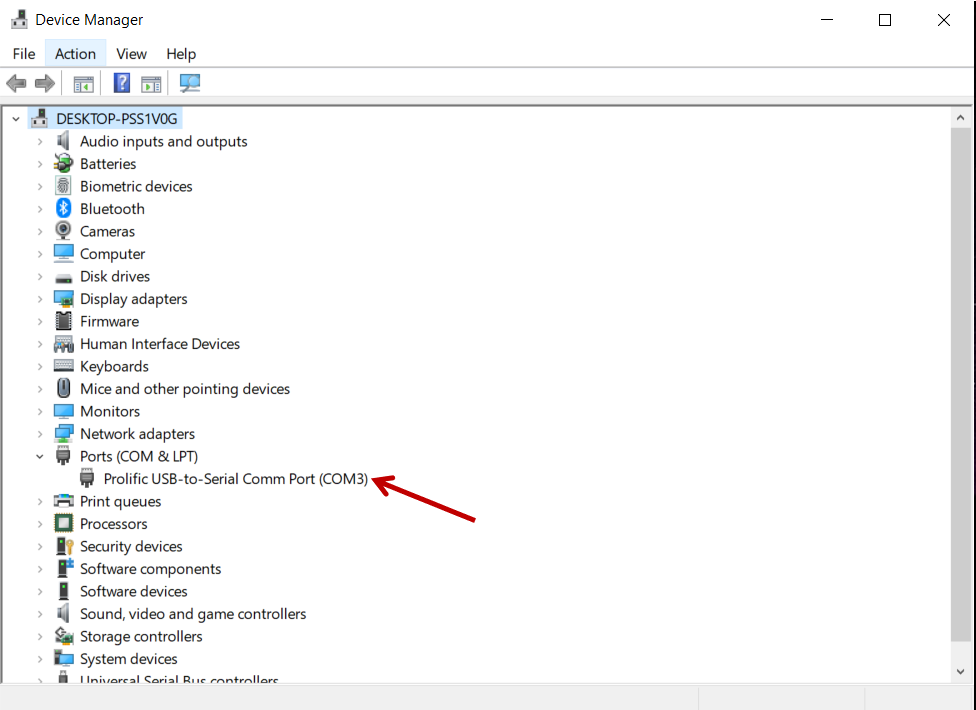Screen dimensions: 976x710
Task: Open Help via the blue question mark icon
Action: [122, 83]
